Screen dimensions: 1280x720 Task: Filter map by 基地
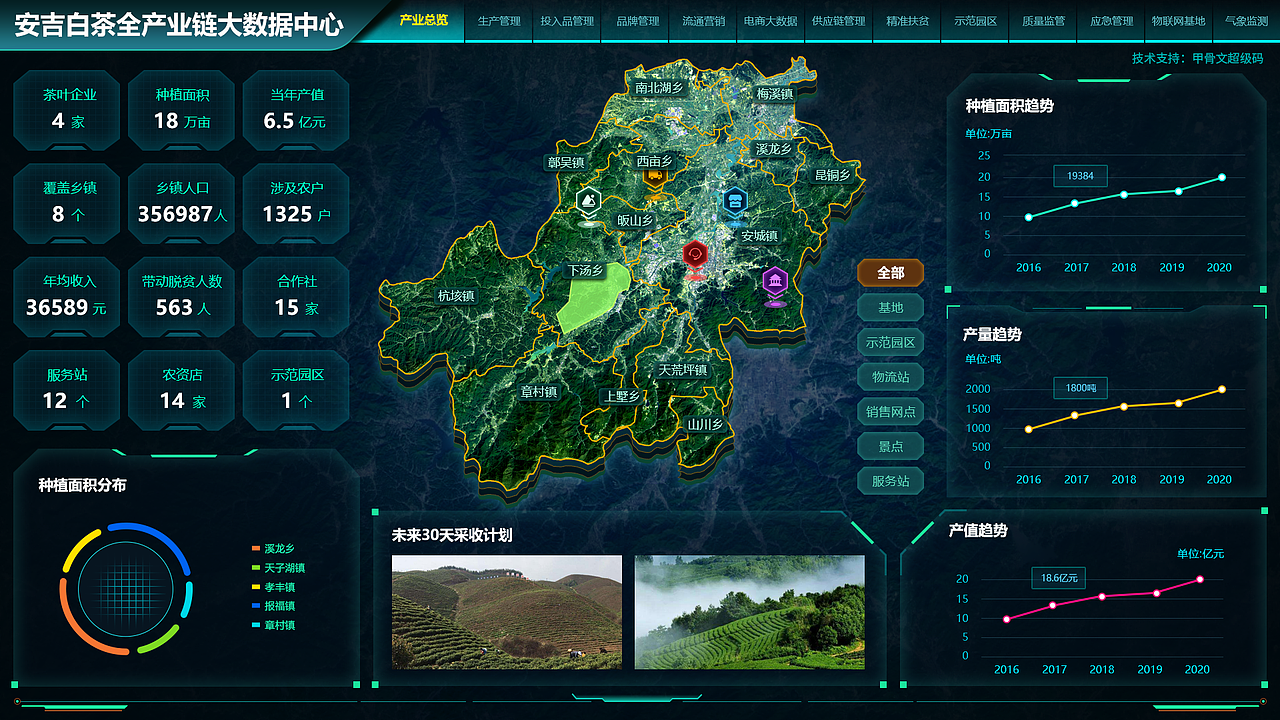(890, 308)
